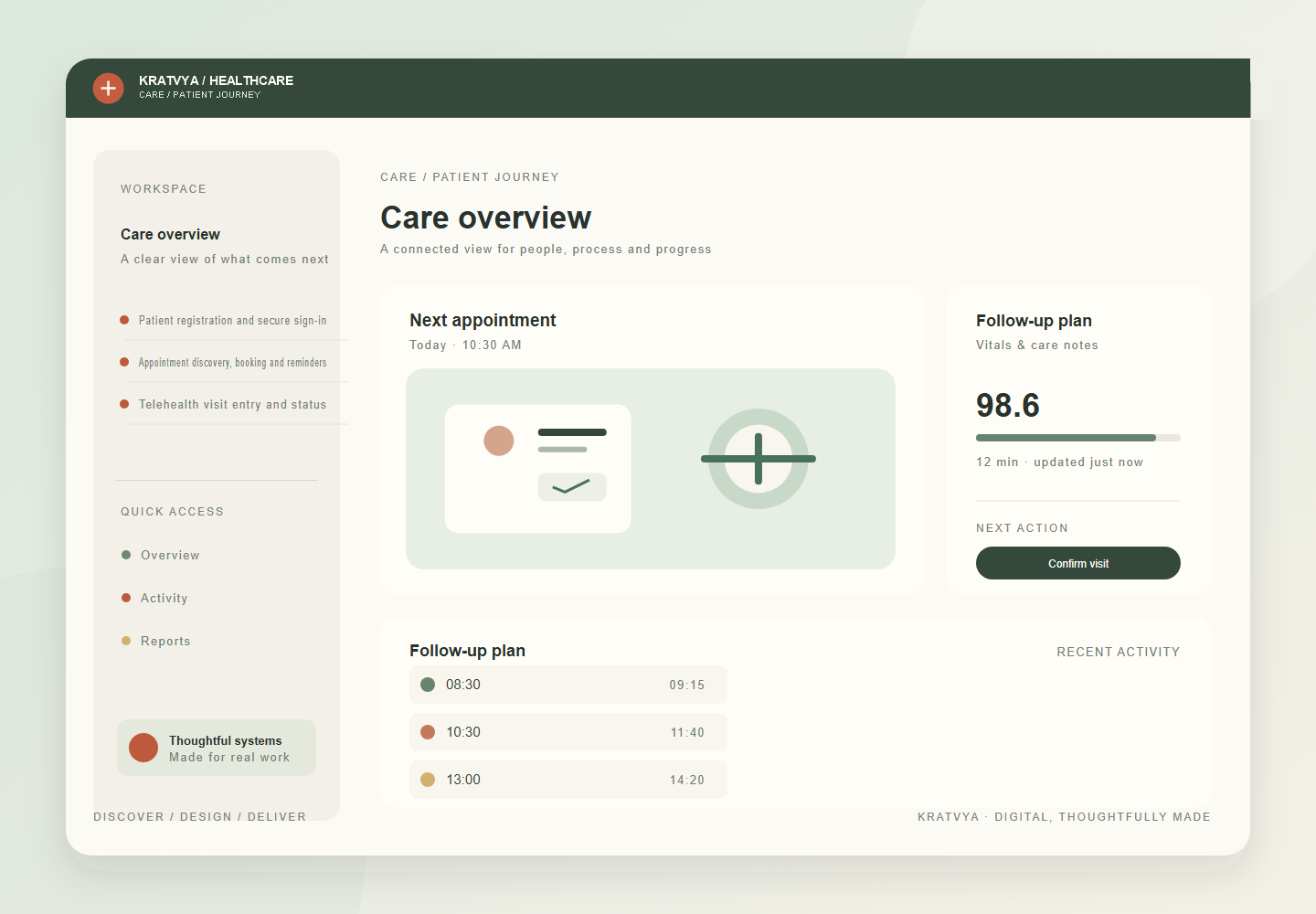Open Appointment discovery, booking and reminders
1316x914 pixels.
[225, 362]
